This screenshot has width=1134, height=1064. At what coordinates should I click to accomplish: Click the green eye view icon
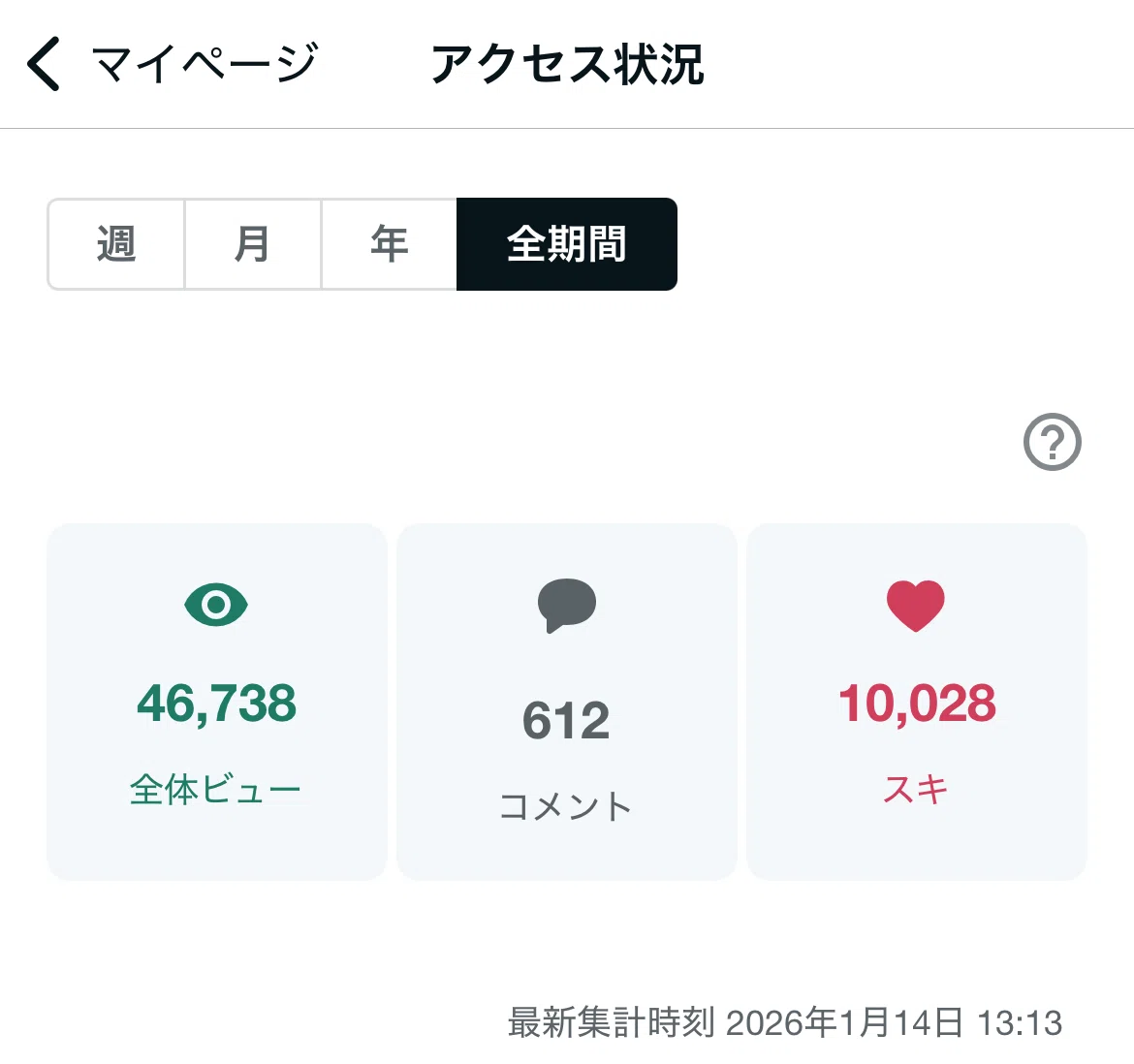tap(216, 605)
